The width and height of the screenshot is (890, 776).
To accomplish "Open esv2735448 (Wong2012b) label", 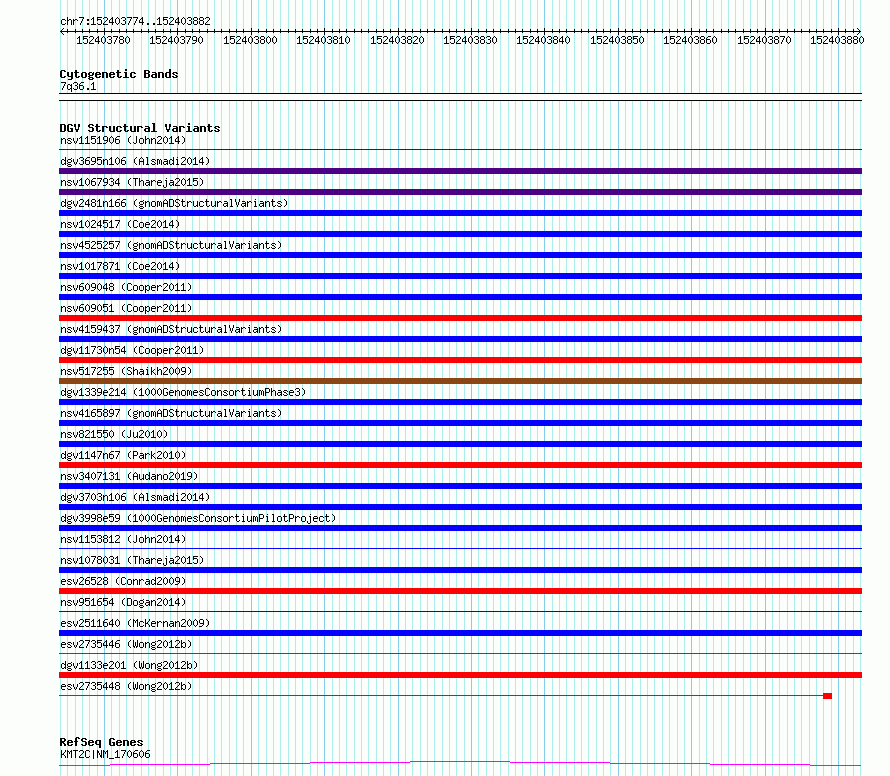I will click(x=126, y=686).
